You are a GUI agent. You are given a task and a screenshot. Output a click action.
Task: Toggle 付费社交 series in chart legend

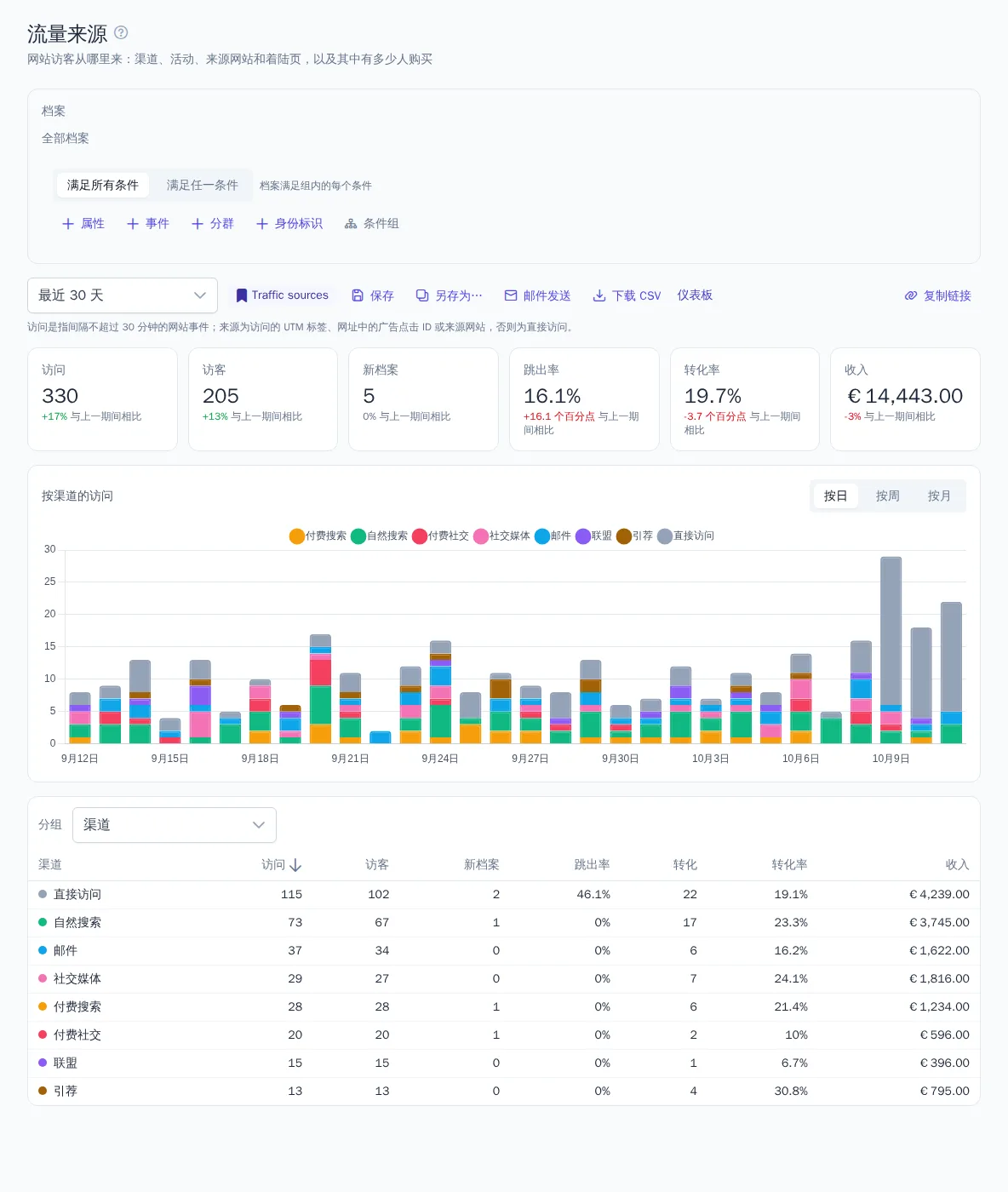click(x=441, y=536)
